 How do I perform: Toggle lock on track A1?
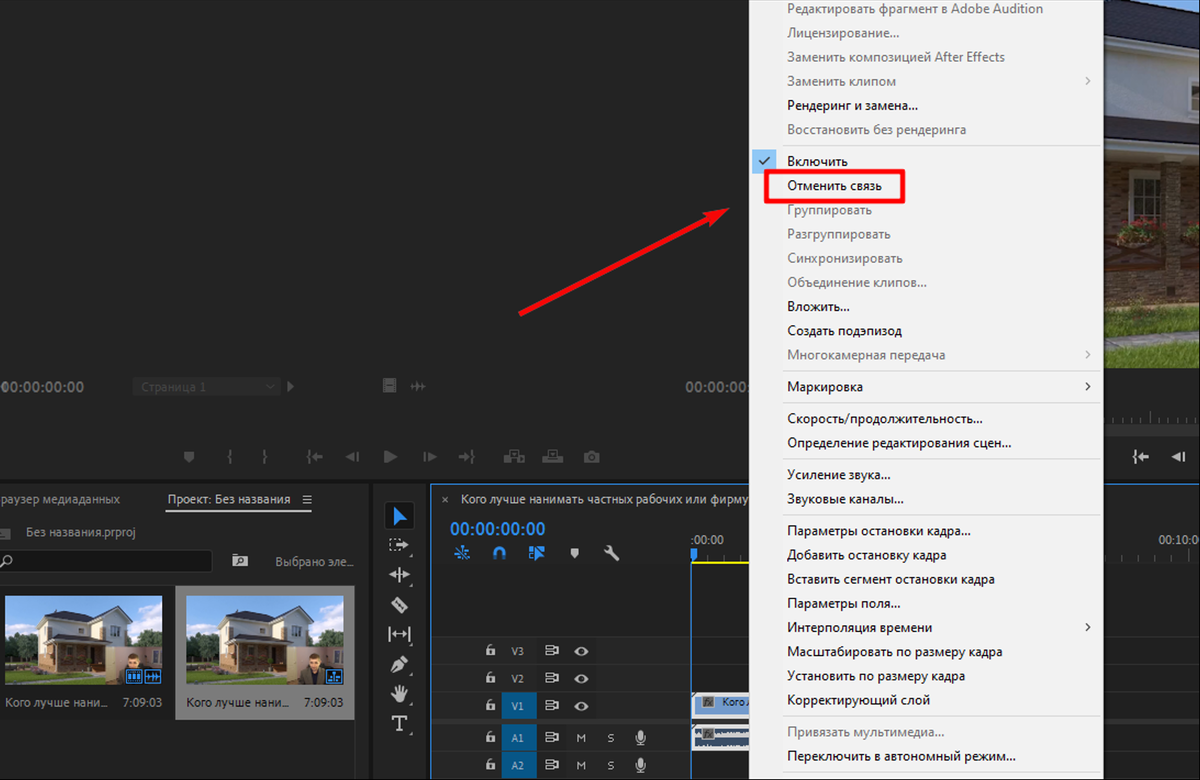489,738
